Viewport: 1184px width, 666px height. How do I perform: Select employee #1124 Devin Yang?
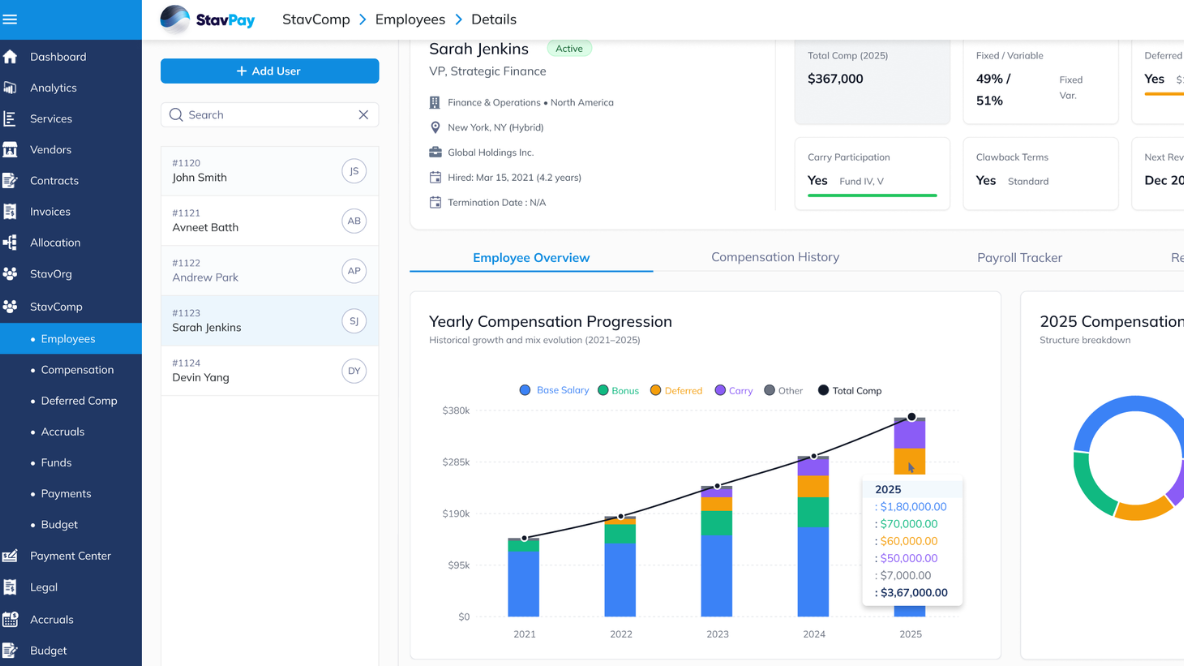270,371
